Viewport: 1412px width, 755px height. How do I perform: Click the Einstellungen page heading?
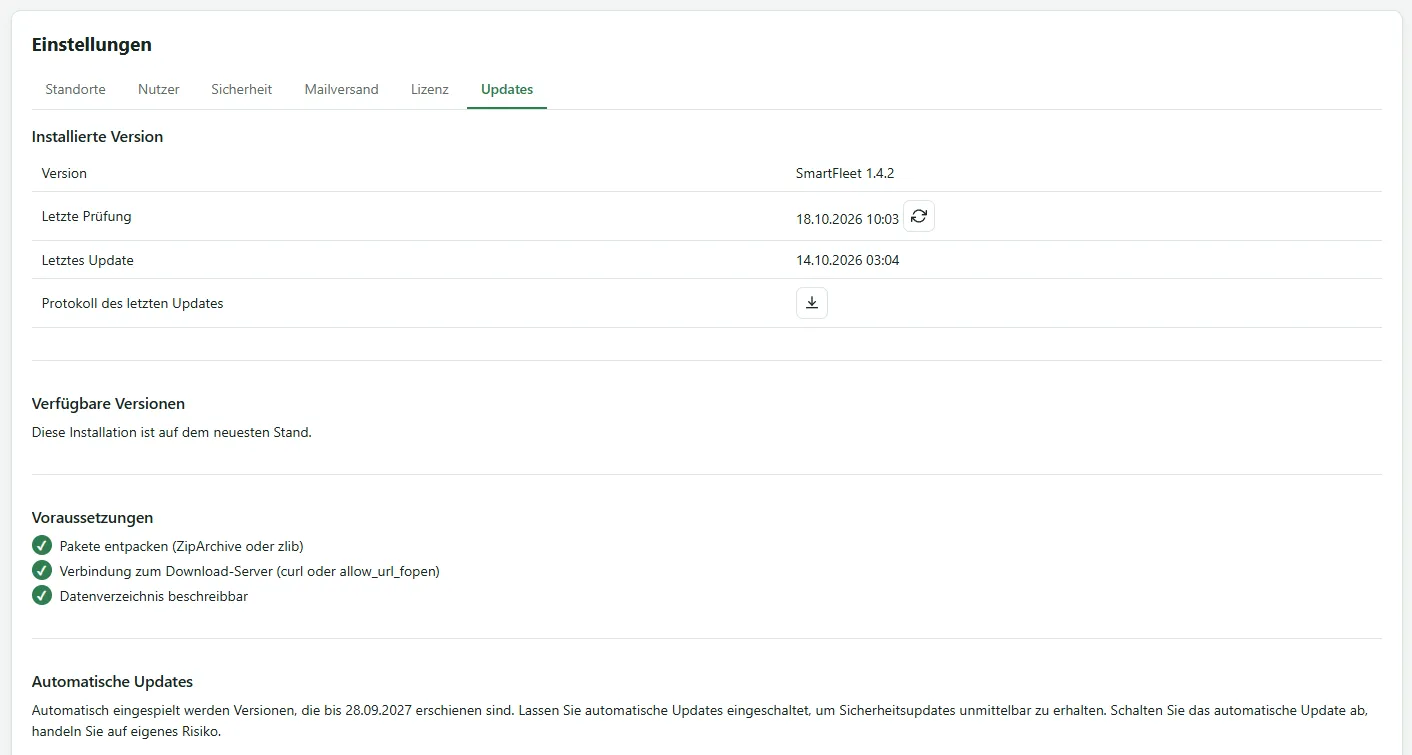(92, 45)
